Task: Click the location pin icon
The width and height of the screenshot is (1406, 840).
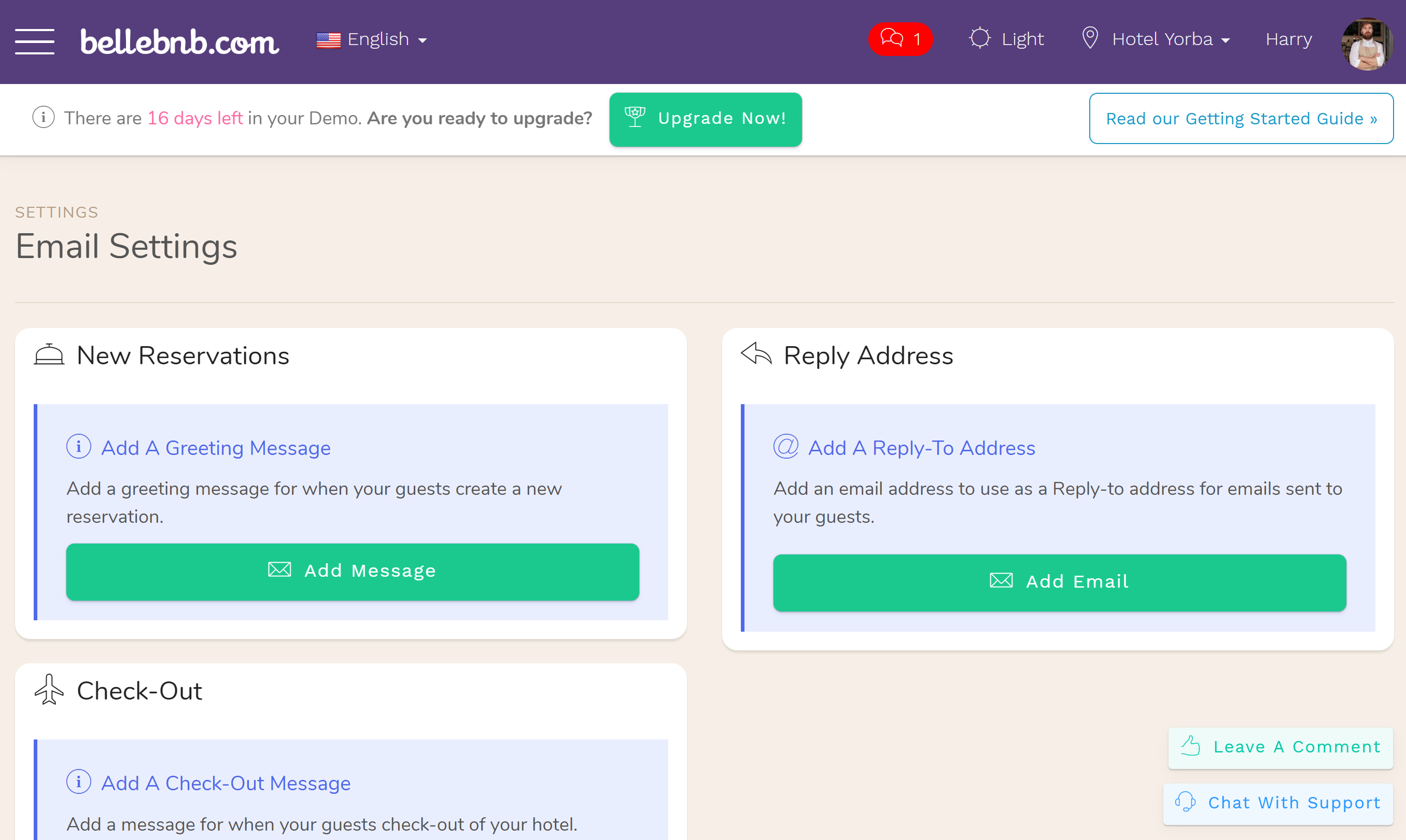Action: click(x=1090, y=38)
